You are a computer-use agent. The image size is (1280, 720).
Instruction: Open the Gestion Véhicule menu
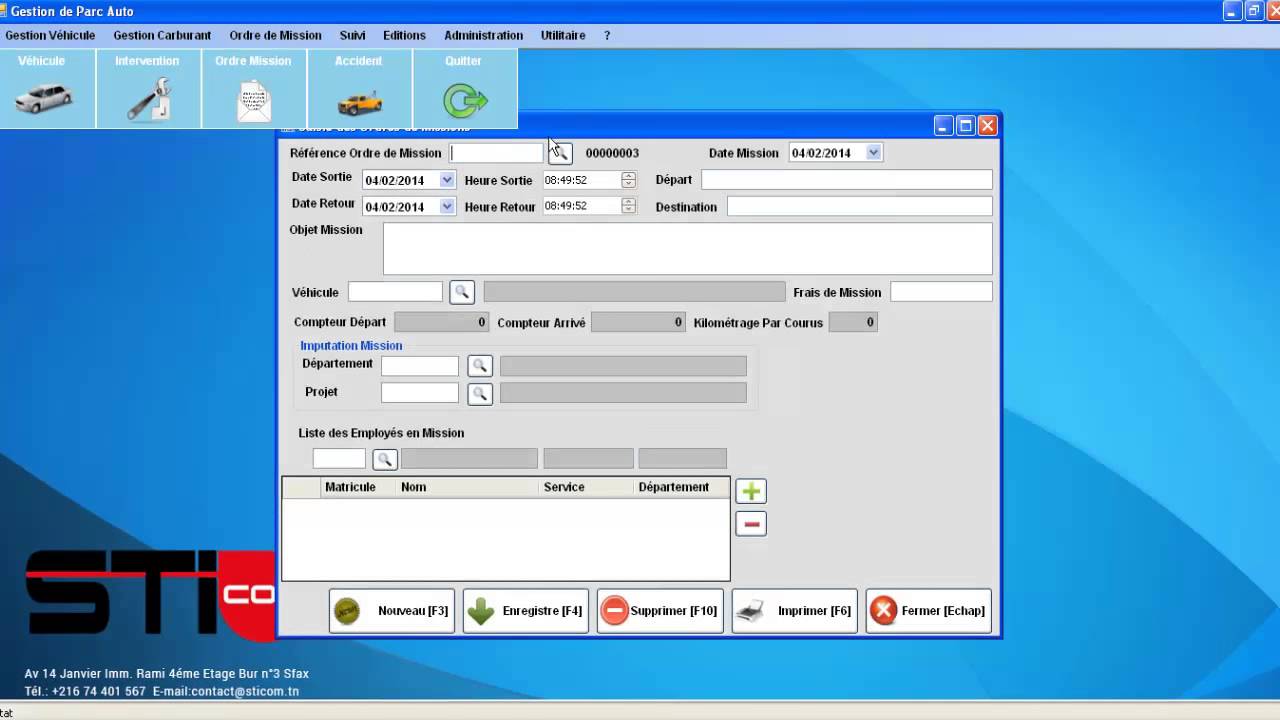click(50, 35)
